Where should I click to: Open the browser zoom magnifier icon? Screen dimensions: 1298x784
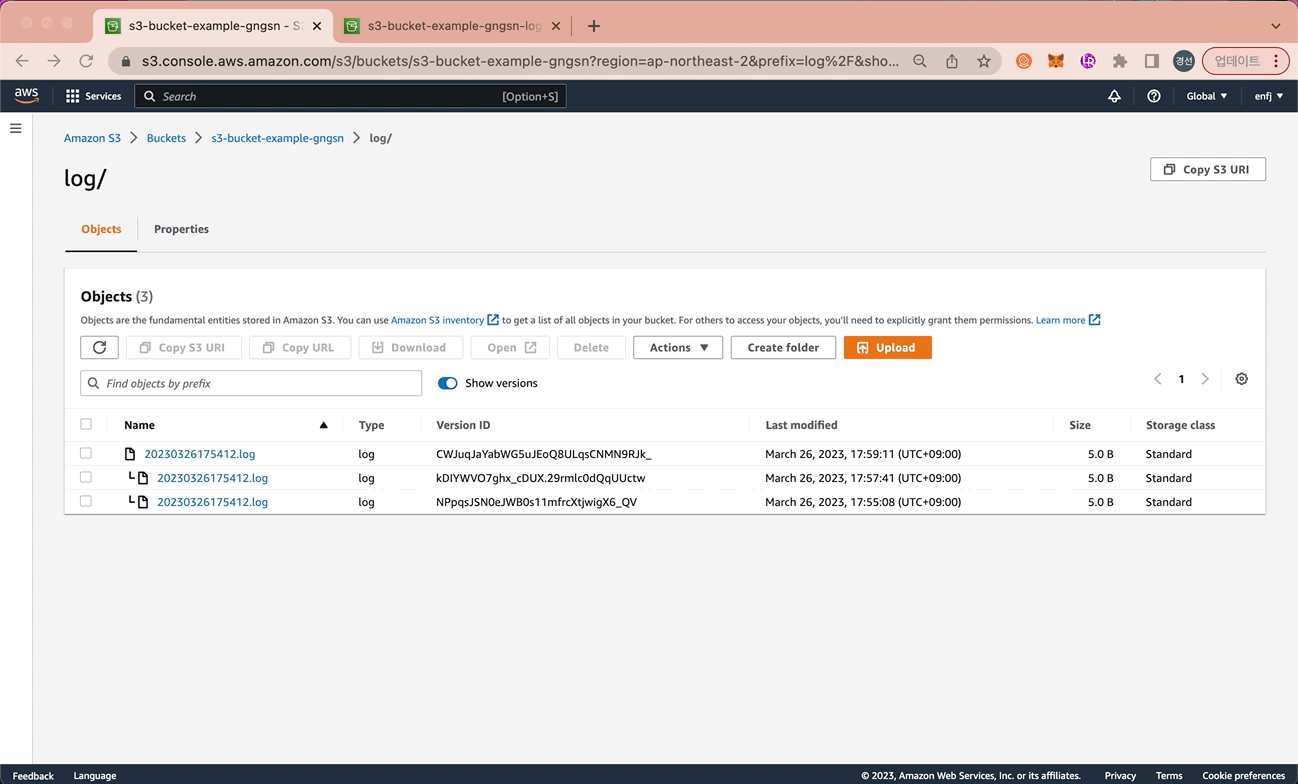tap(920, 61)
